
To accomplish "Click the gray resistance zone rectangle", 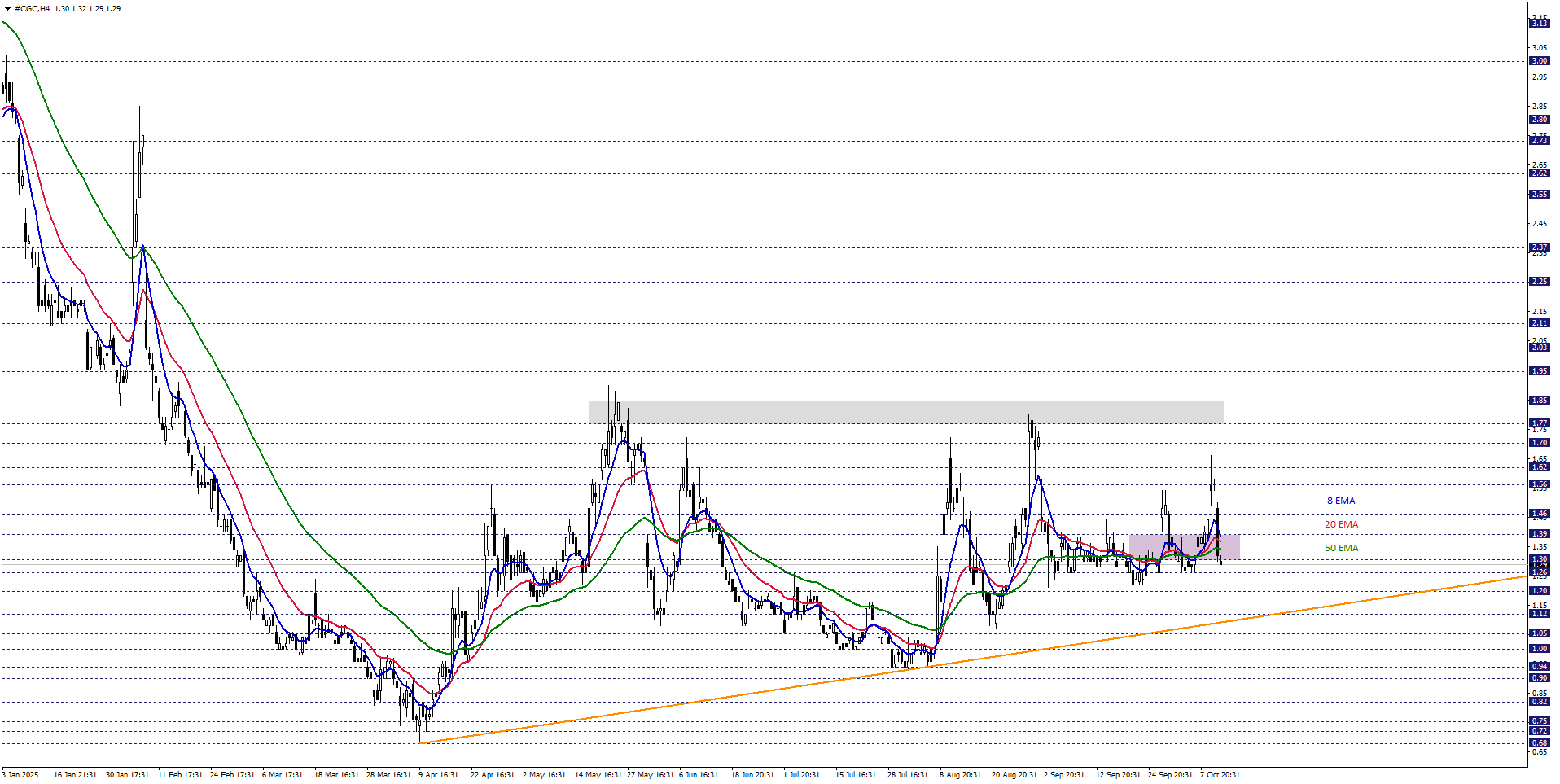I will pos(905,412).
